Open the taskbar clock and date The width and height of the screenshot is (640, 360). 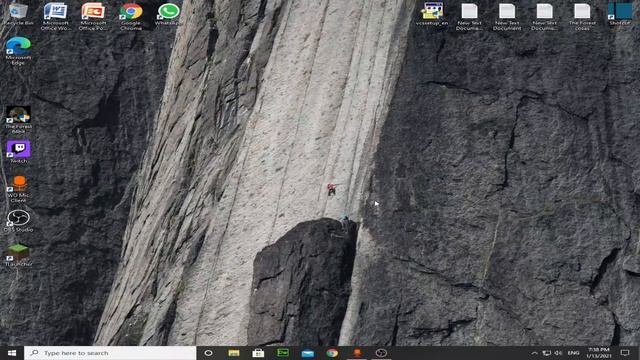point(599,353)
